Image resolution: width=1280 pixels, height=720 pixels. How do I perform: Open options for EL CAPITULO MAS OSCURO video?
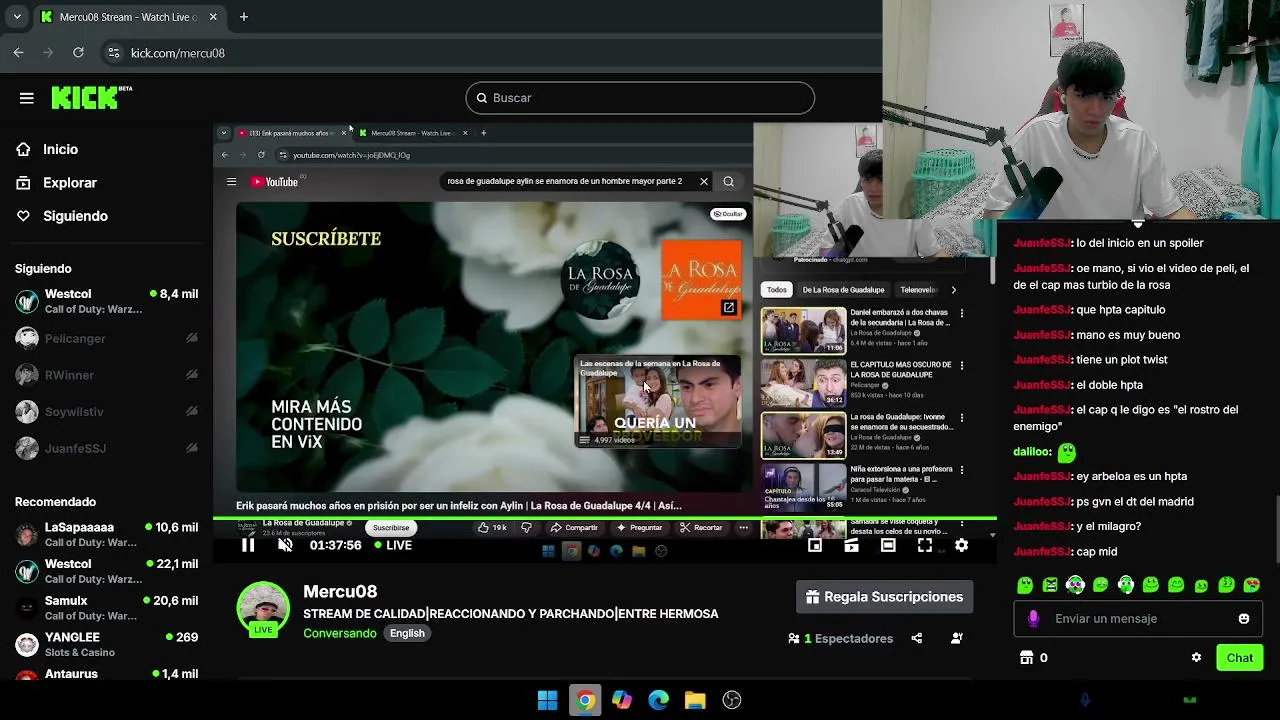tap(962, 366)
